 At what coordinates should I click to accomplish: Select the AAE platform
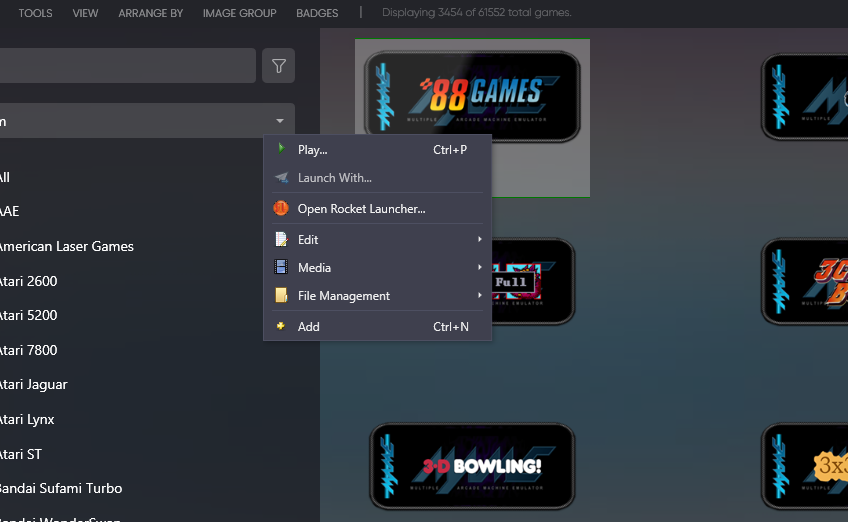click(9, 211)
